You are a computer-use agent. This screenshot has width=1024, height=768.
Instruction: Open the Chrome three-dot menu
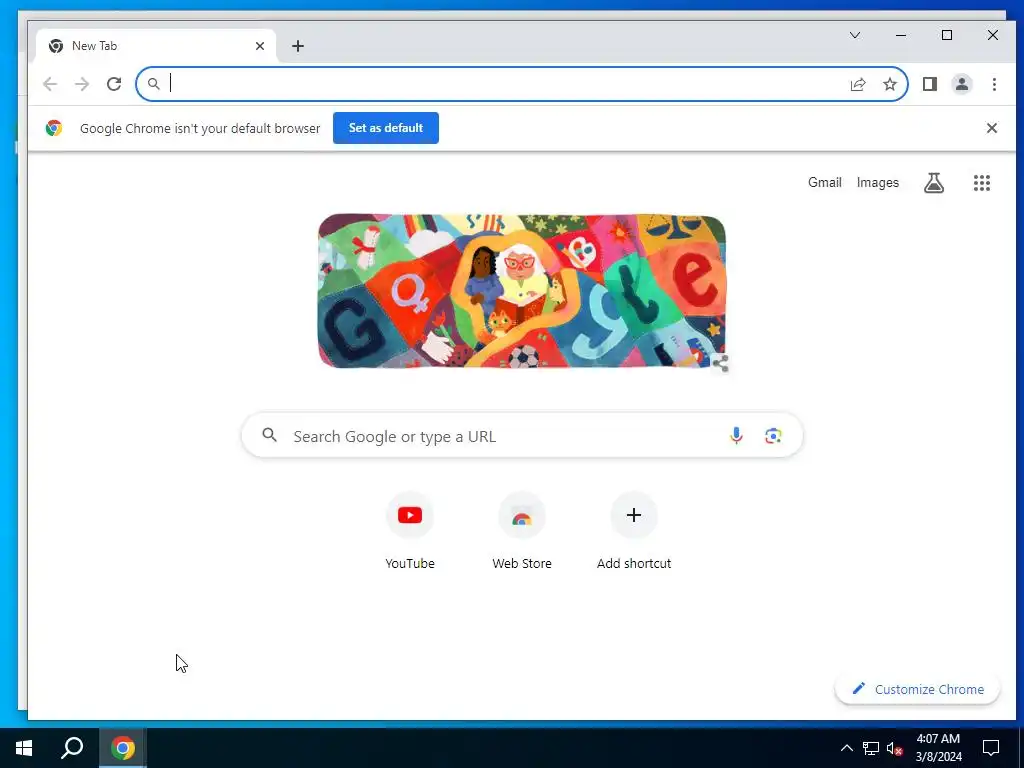click(x=994, y=84)
